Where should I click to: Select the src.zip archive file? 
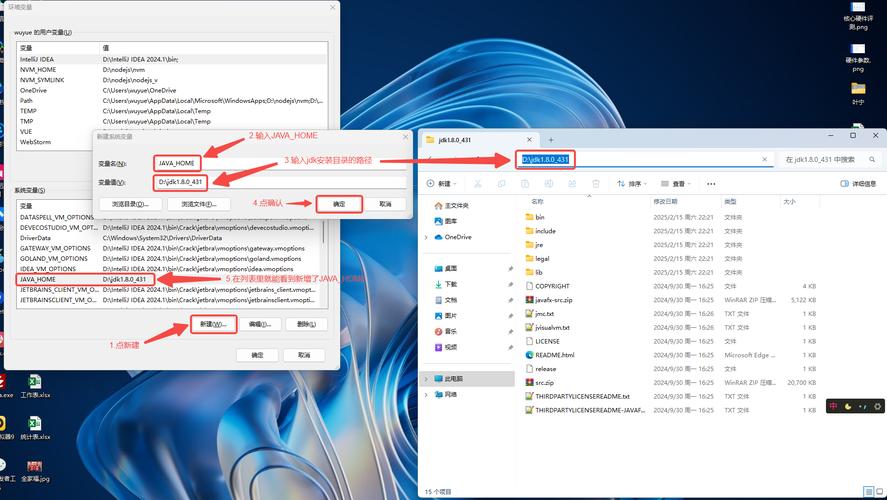pyautogui.click(x=545, y=382)
